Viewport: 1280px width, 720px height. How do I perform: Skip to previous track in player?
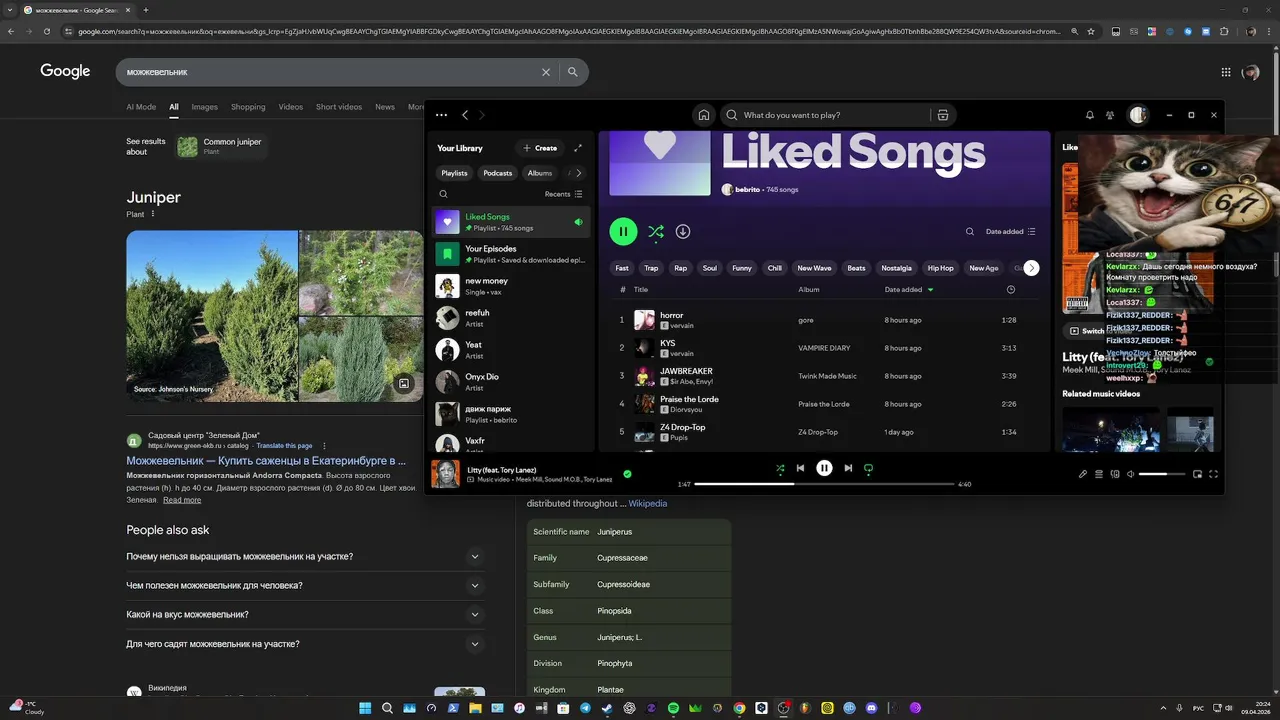point(800,468)
